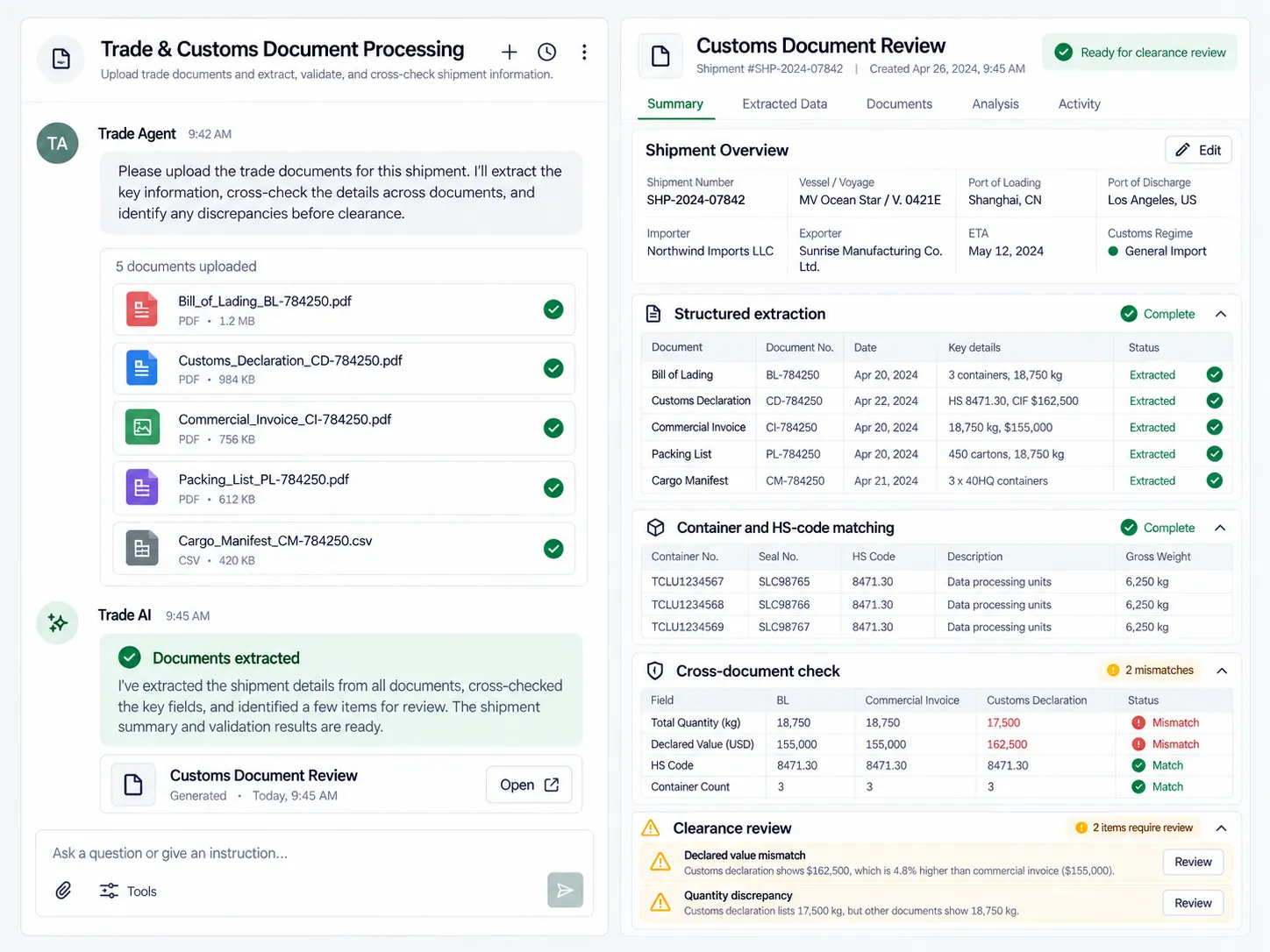Image resolution: width=1270 pixels, height=952 pixels.
Task: Select the Summary tab
Action: point(675,103)
